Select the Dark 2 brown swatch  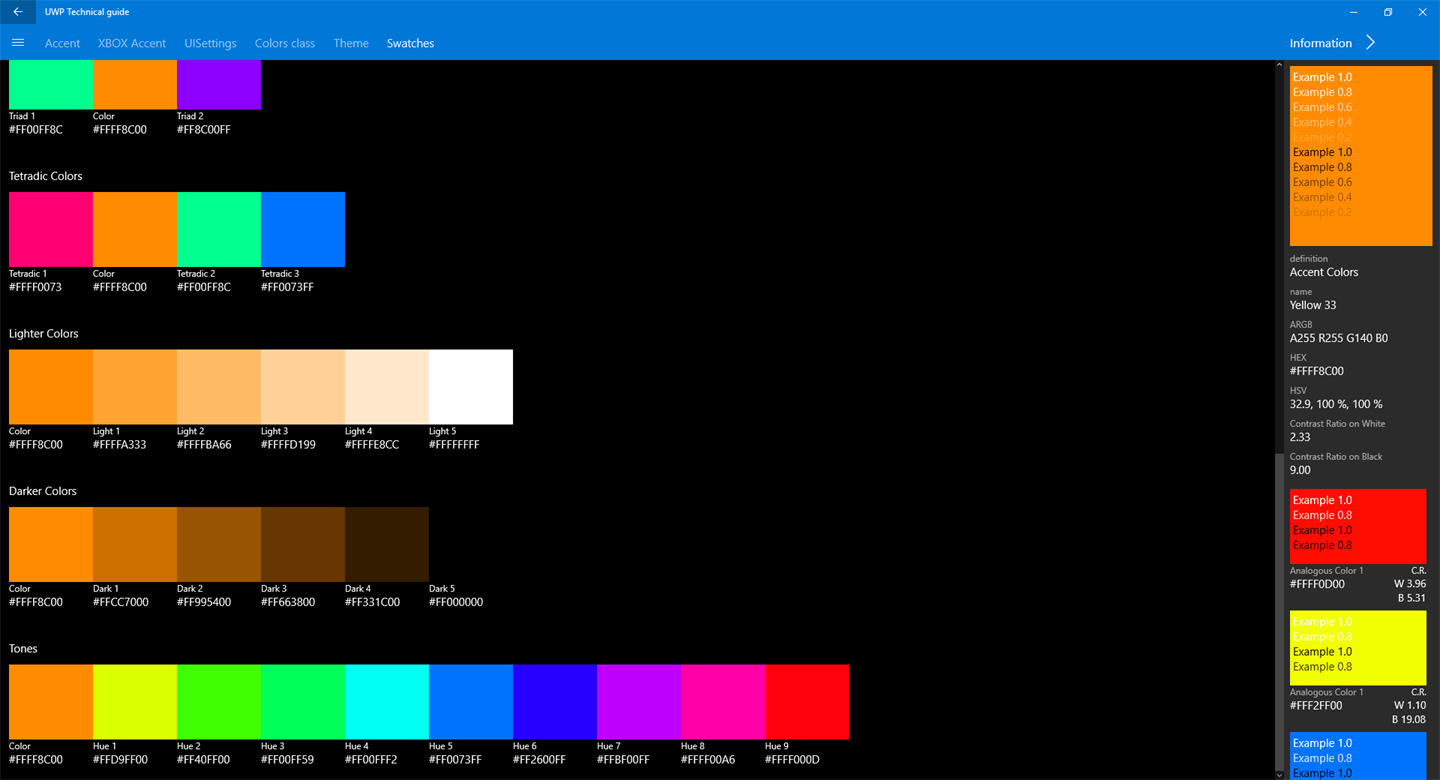219,544
